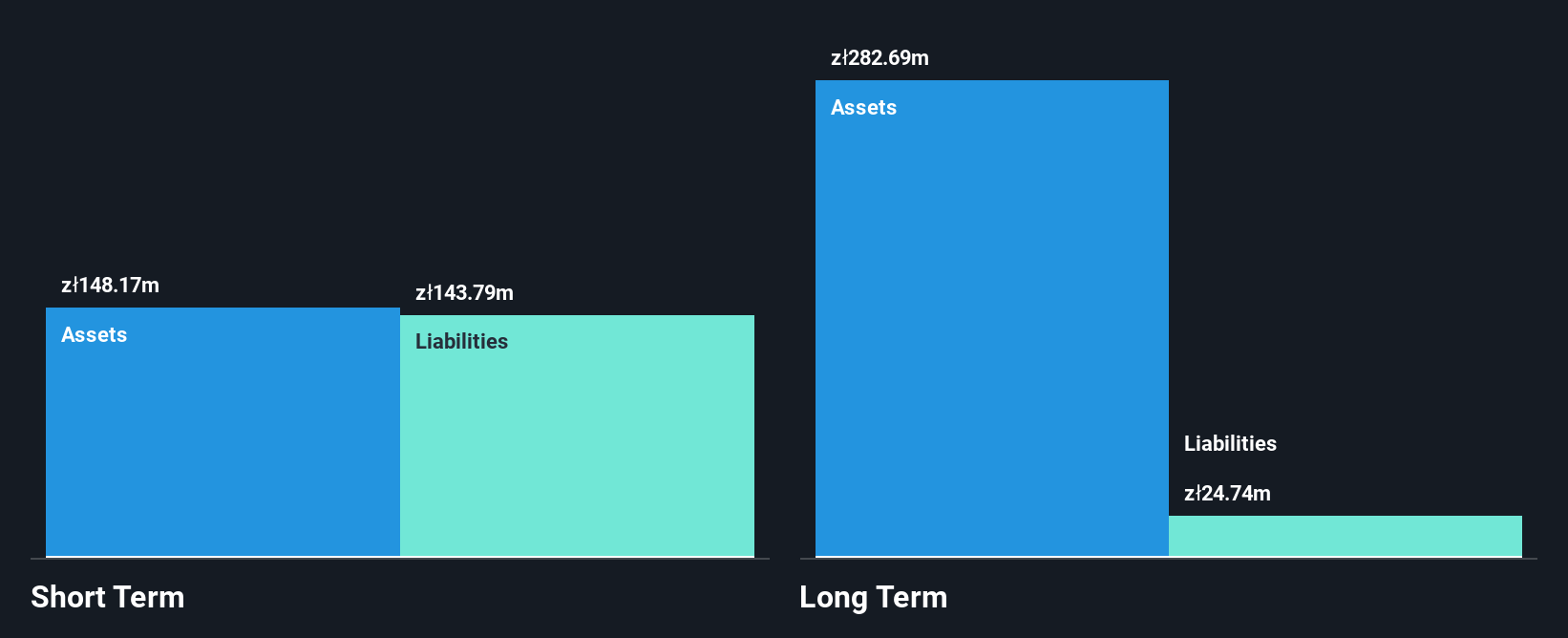Image resolution: width=1568 pixels, height=638 pixels.
Task: Click the Long Term heading
Action: point(873,597)
